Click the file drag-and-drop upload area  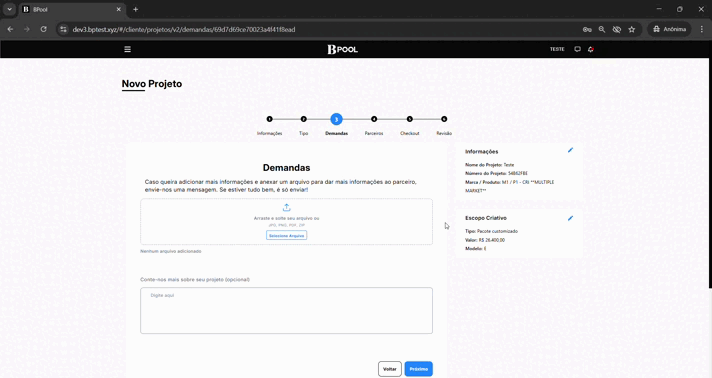click(287, 222)
